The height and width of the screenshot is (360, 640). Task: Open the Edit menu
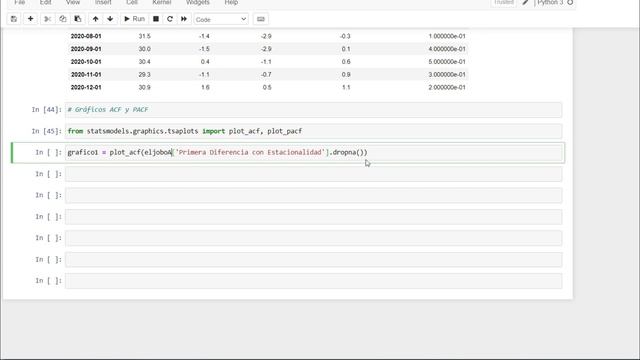click(x=45, y=2)
